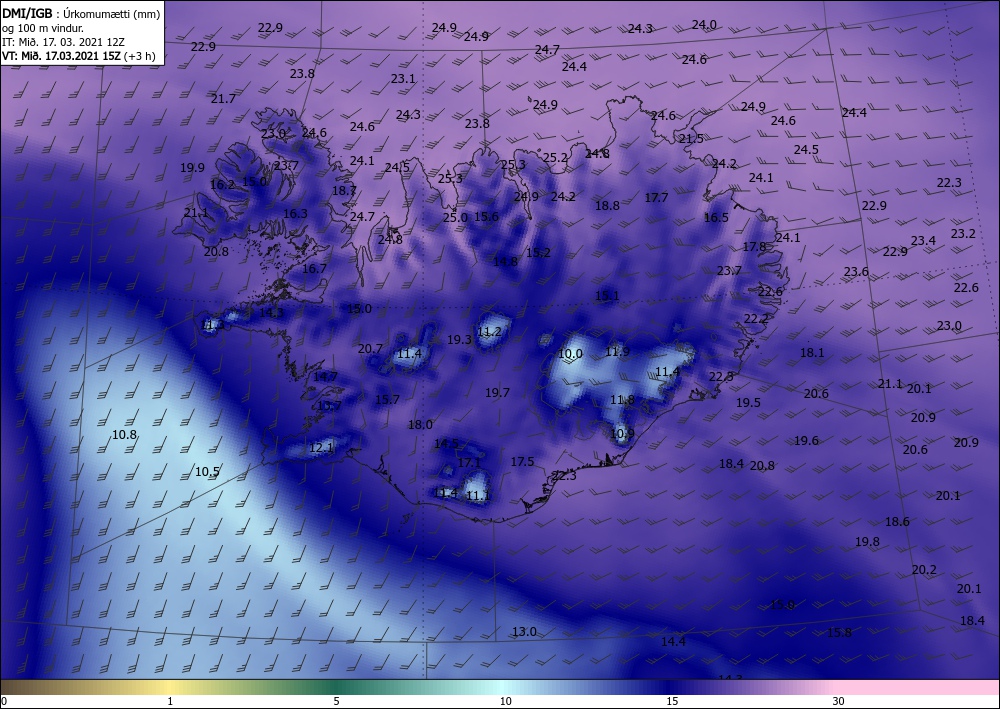
Task: Select the map value '23.2'
Action: (963, 233)
